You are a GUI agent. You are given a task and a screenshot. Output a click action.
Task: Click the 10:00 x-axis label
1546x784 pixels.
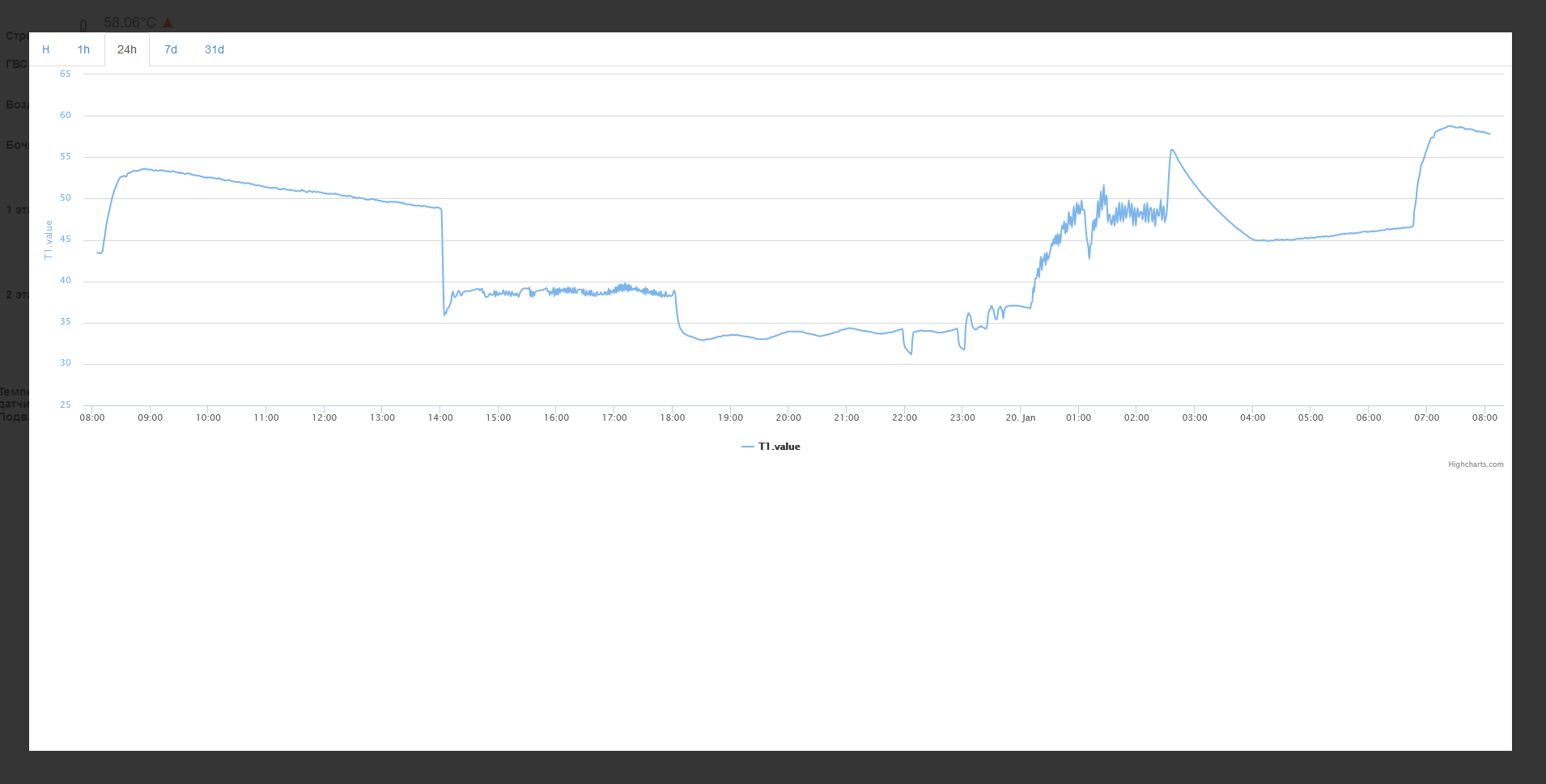pos(208,417)
